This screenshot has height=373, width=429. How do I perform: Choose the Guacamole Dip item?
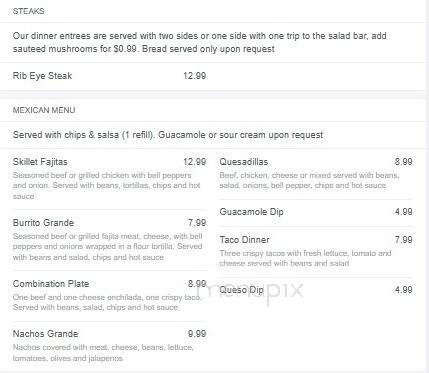point(251,212)
